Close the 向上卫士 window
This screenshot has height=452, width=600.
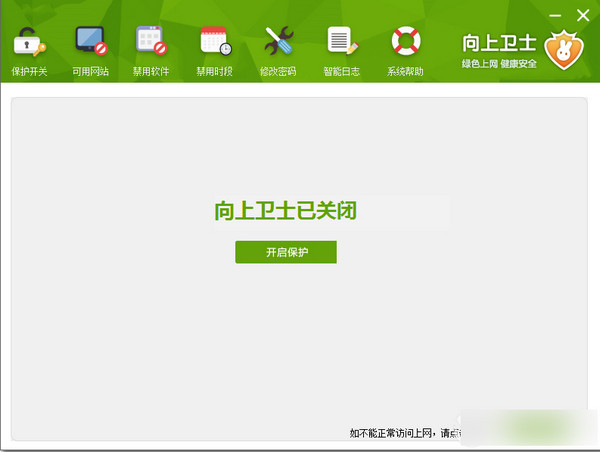click(x=583, y=16)
